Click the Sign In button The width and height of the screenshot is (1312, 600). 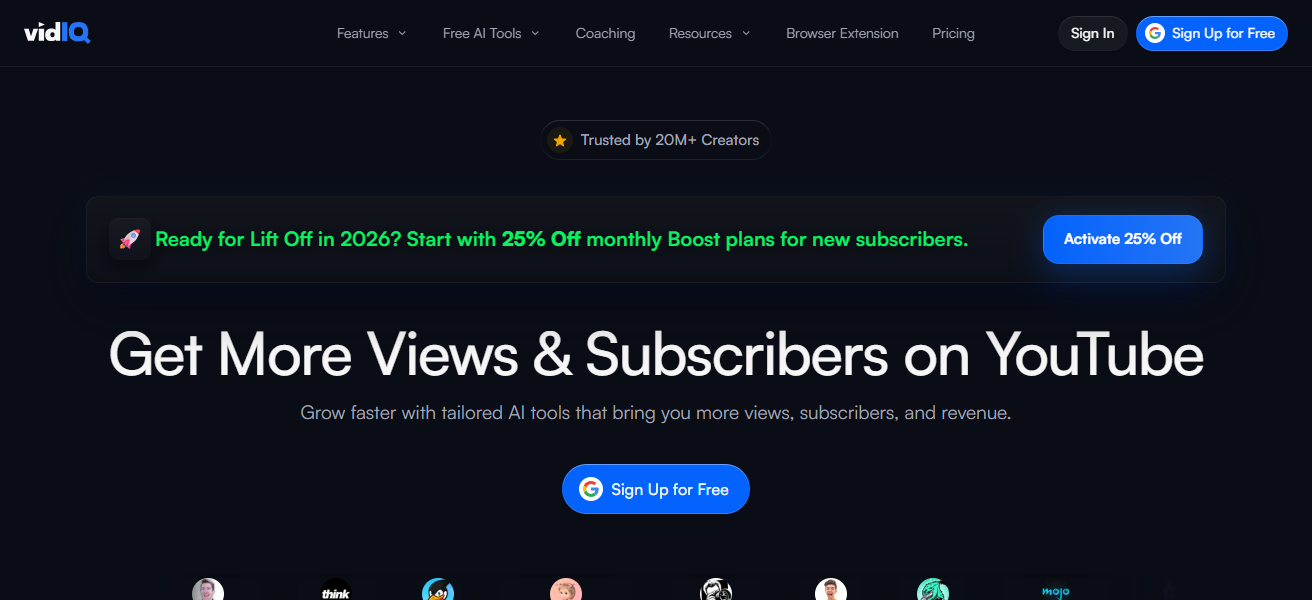(x=1092, y=33)
